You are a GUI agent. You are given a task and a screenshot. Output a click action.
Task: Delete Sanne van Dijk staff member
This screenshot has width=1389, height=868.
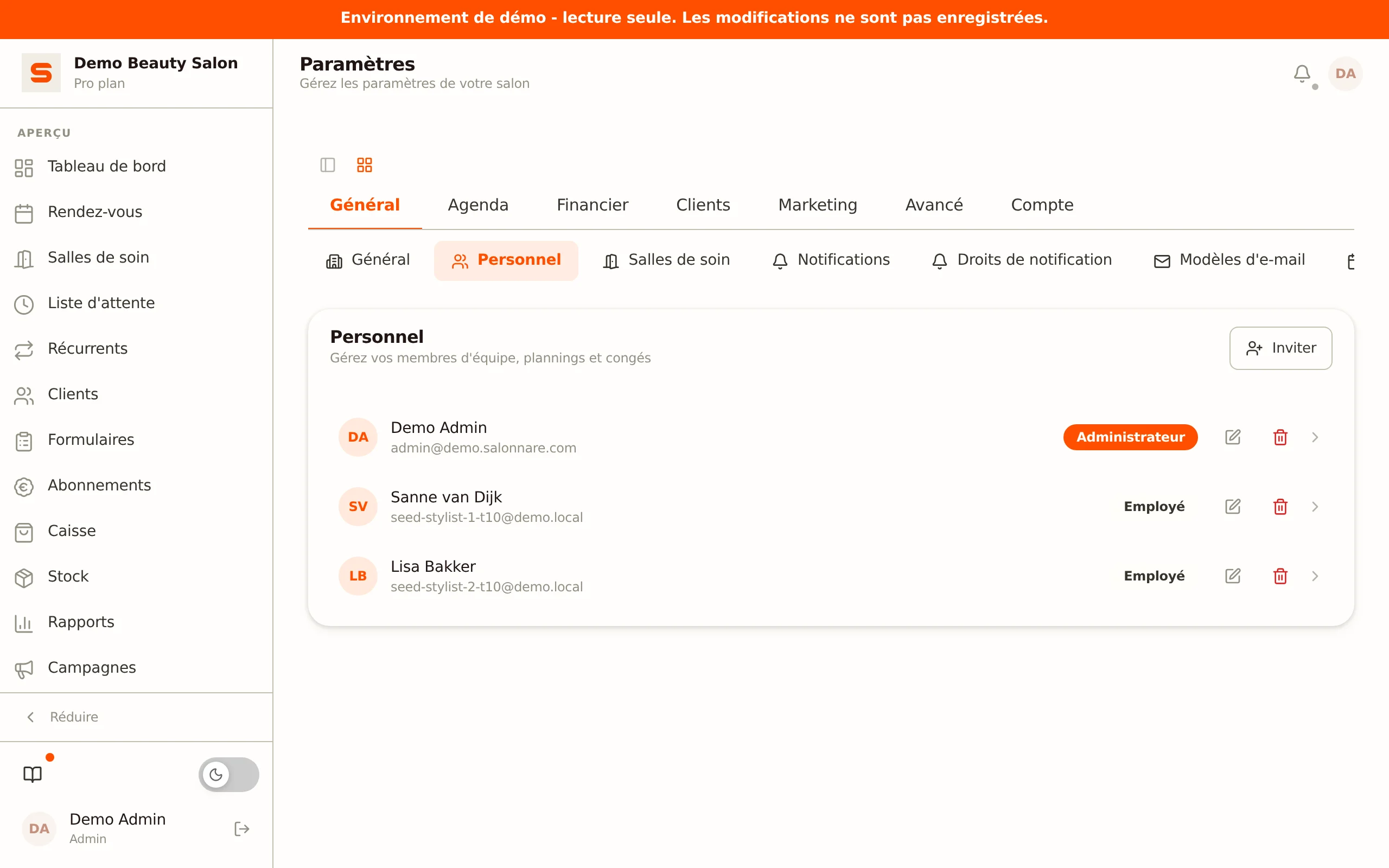[x=1280, y=507]
